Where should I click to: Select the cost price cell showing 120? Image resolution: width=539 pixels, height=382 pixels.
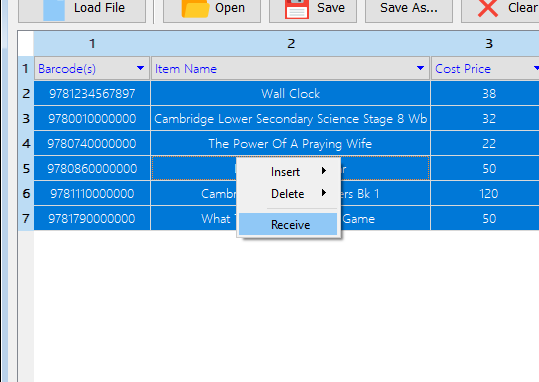[x=488, y=193]
